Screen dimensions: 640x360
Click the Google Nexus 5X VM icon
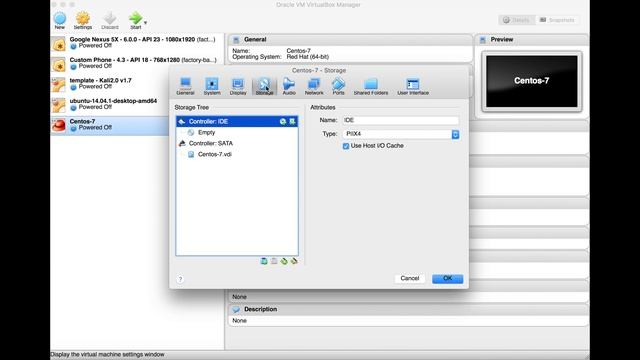pyautogui.click(x=59, y=44)
